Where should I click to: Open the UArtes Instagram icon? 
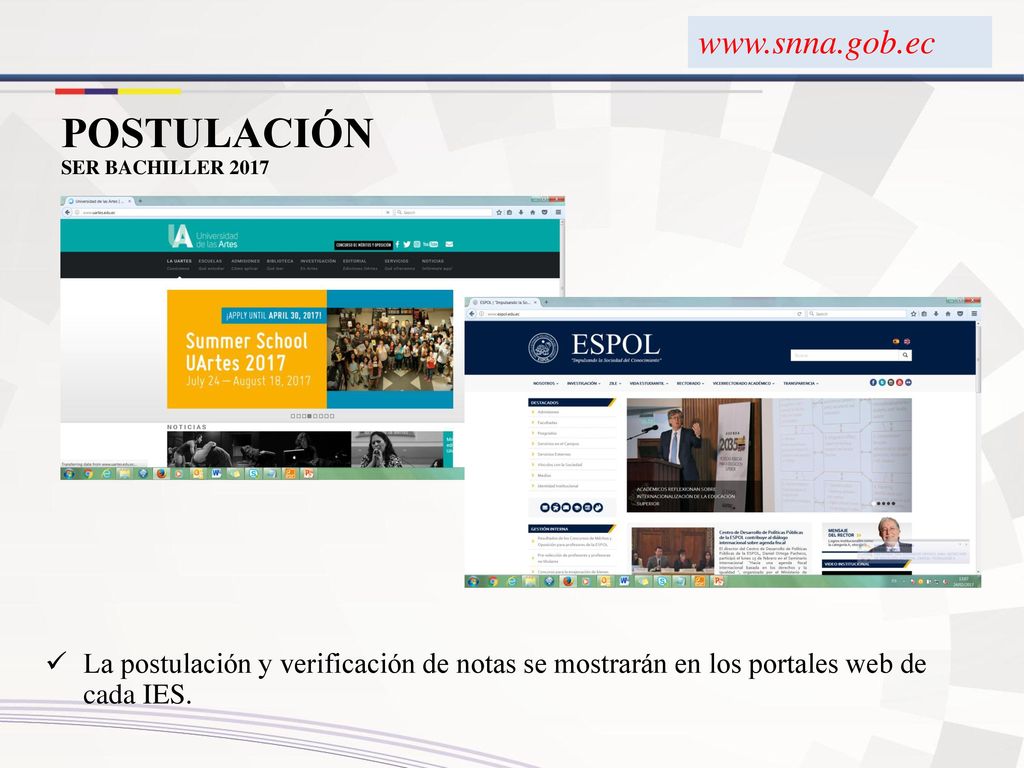coord(417,244)
